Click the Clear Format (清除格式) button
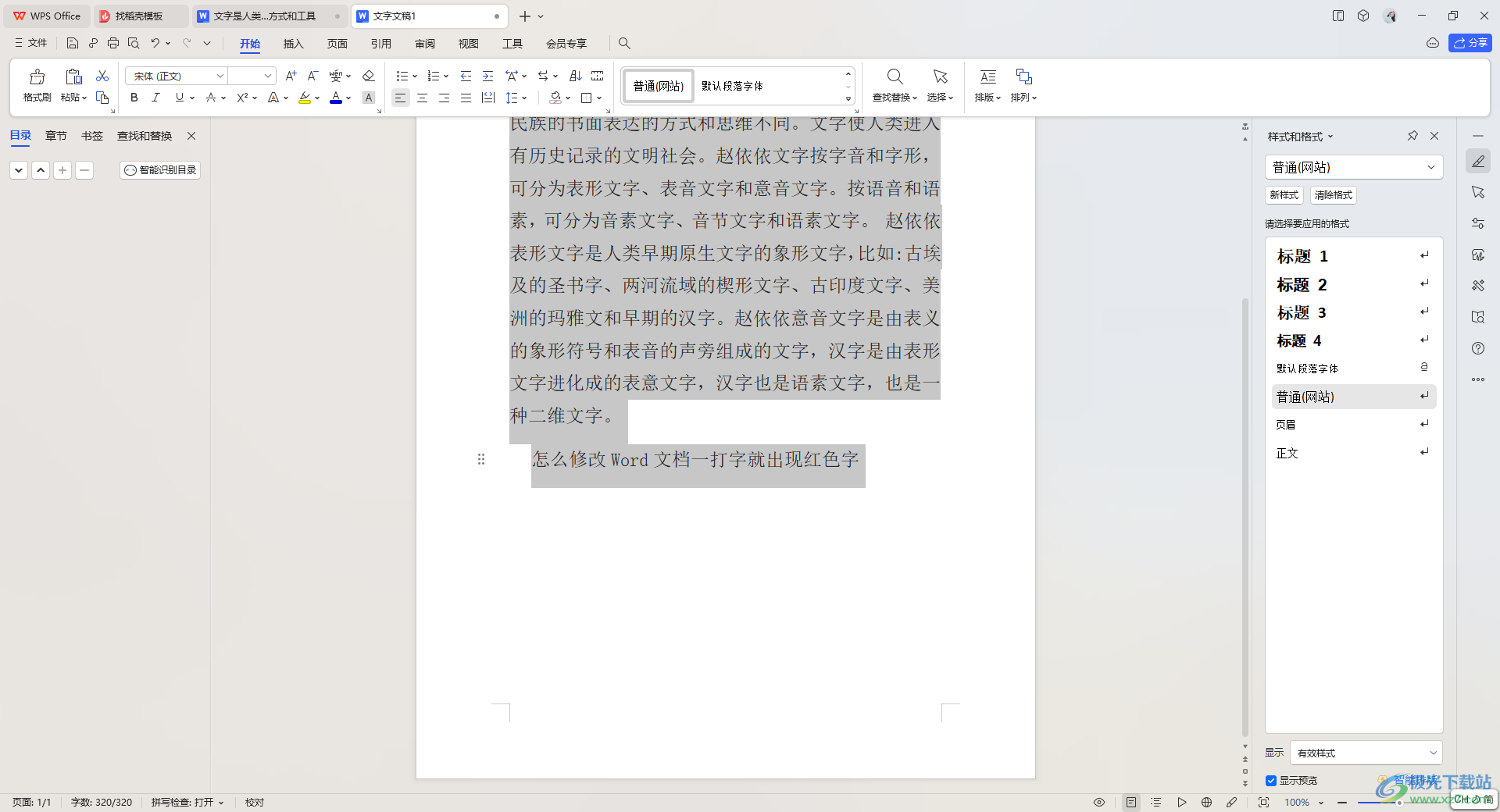Image resolution: width=1500 pixels, height=812 pixels. pos(1333,195)
